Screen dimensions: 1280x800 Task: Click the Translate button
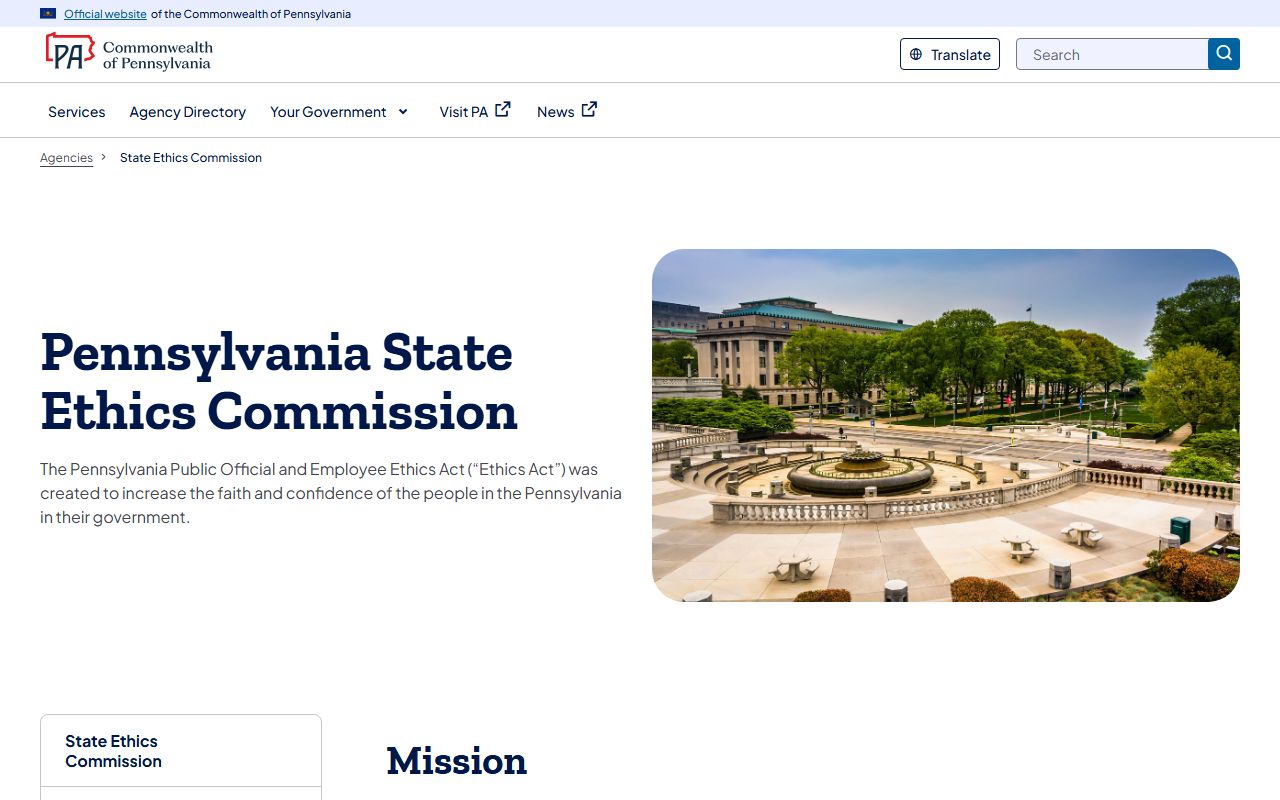[950, 55]
